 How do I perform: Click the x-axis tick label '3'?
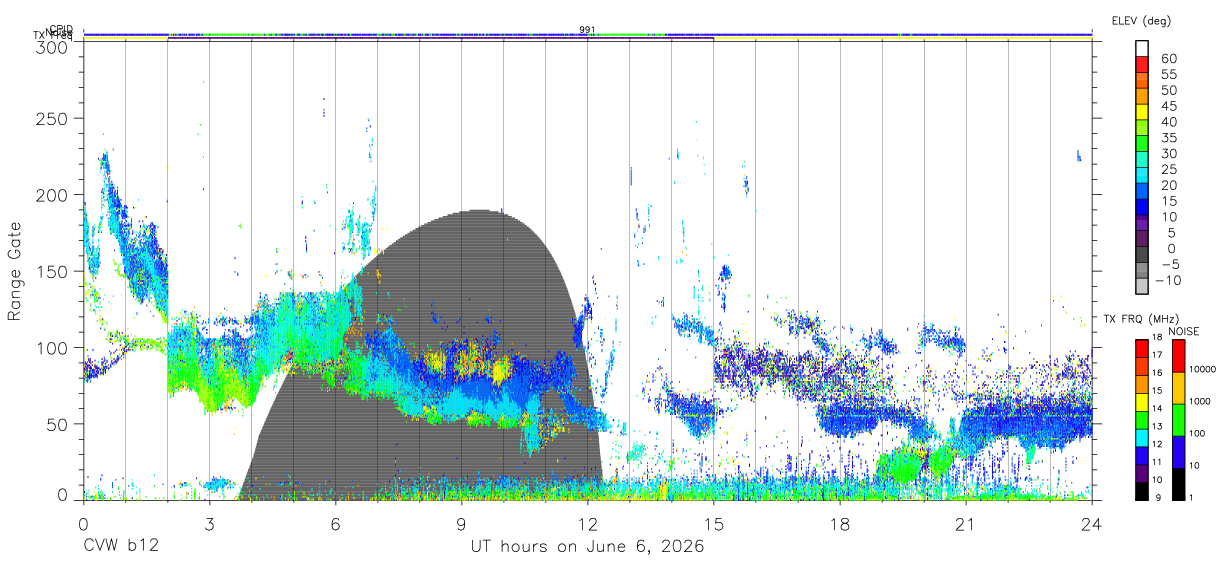(x=209, y=523)
